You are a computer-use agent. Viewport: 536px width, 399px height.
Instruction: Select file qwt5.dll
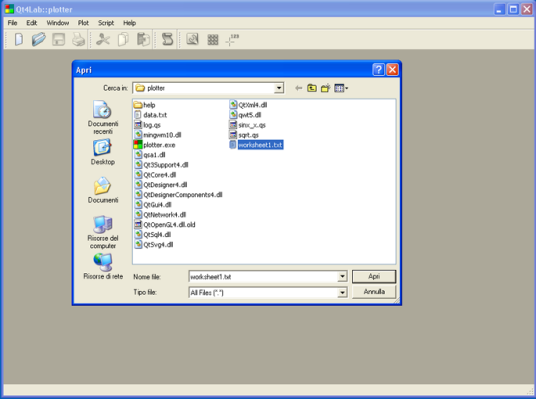point(245,115)
